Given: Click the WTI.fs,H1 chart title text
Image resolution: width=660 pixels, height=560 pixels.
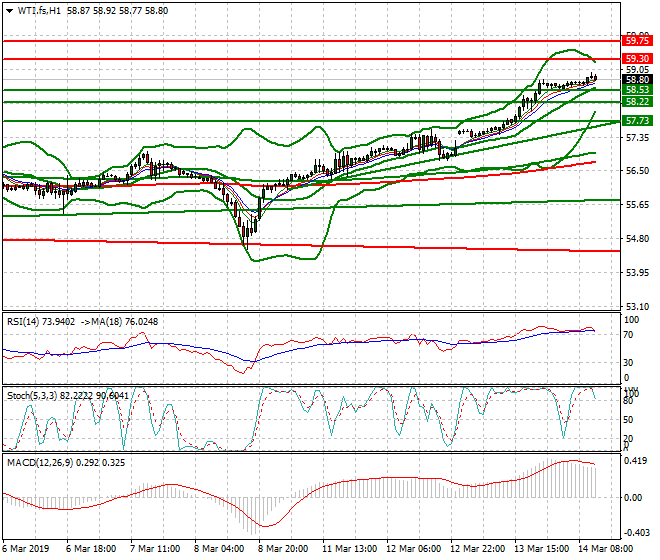Looking at the screenshot, I should (x=39, y=11).
